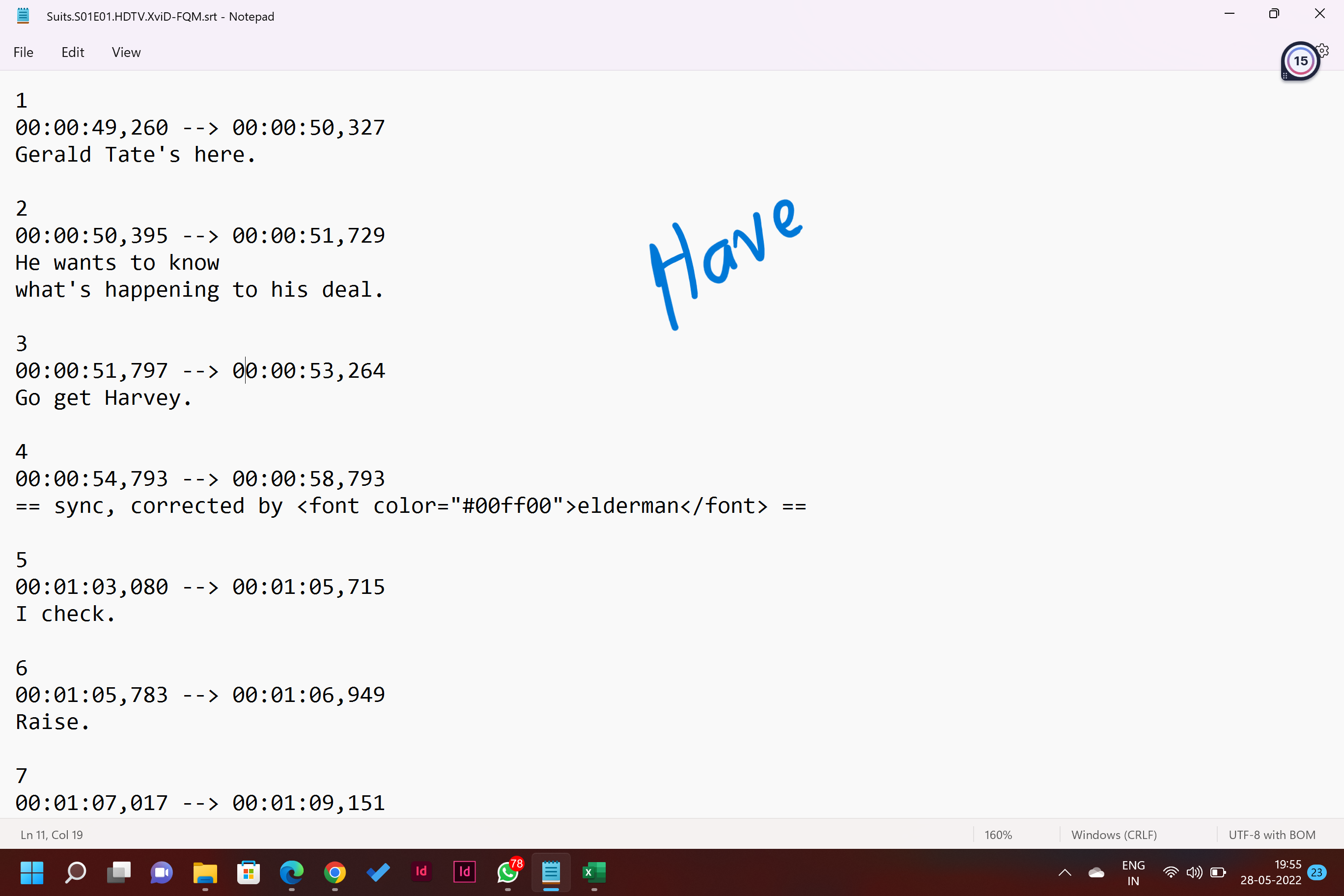The width and height of the screenshot is (1344, 896).
Task: Open the Teams Chat taskbar icon
Action: coord(162,872)
